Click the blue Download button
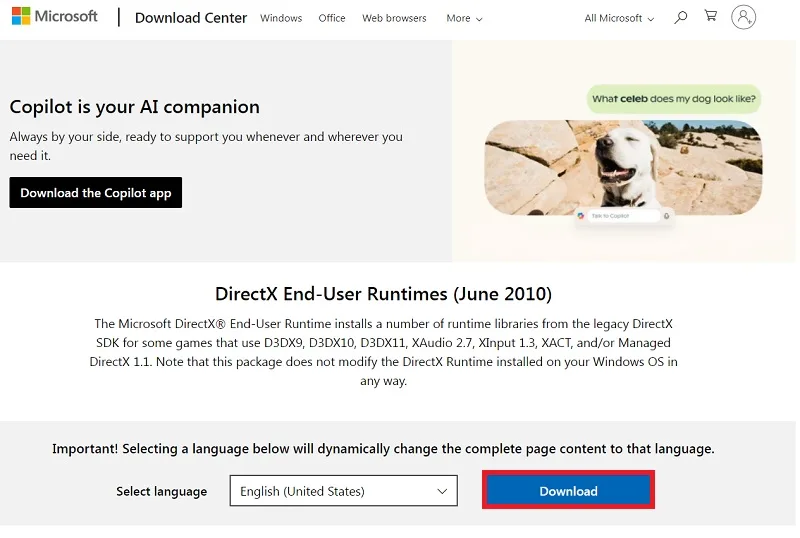Viewport: 800px width, 538px height. [568, 491]
